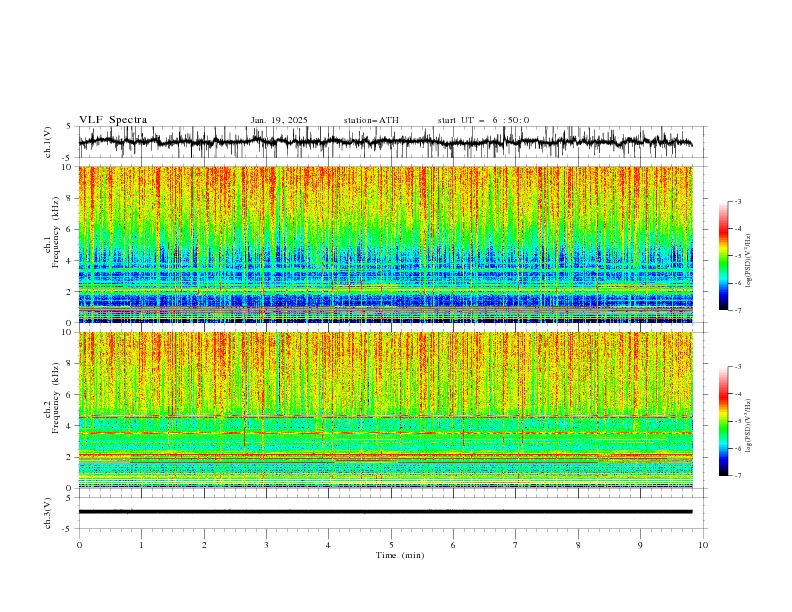Click the ch.2 colorbar log(PSD) label
Image resolution: width=792 pixels, height=612 pixels.
tap(749, 426)
